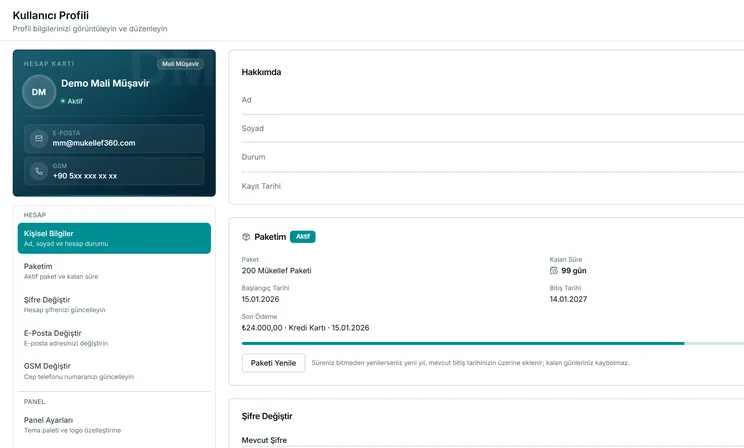Click the renewal note beside Paketi Yenile
This screenshot has width=744, height=448.
470,363
